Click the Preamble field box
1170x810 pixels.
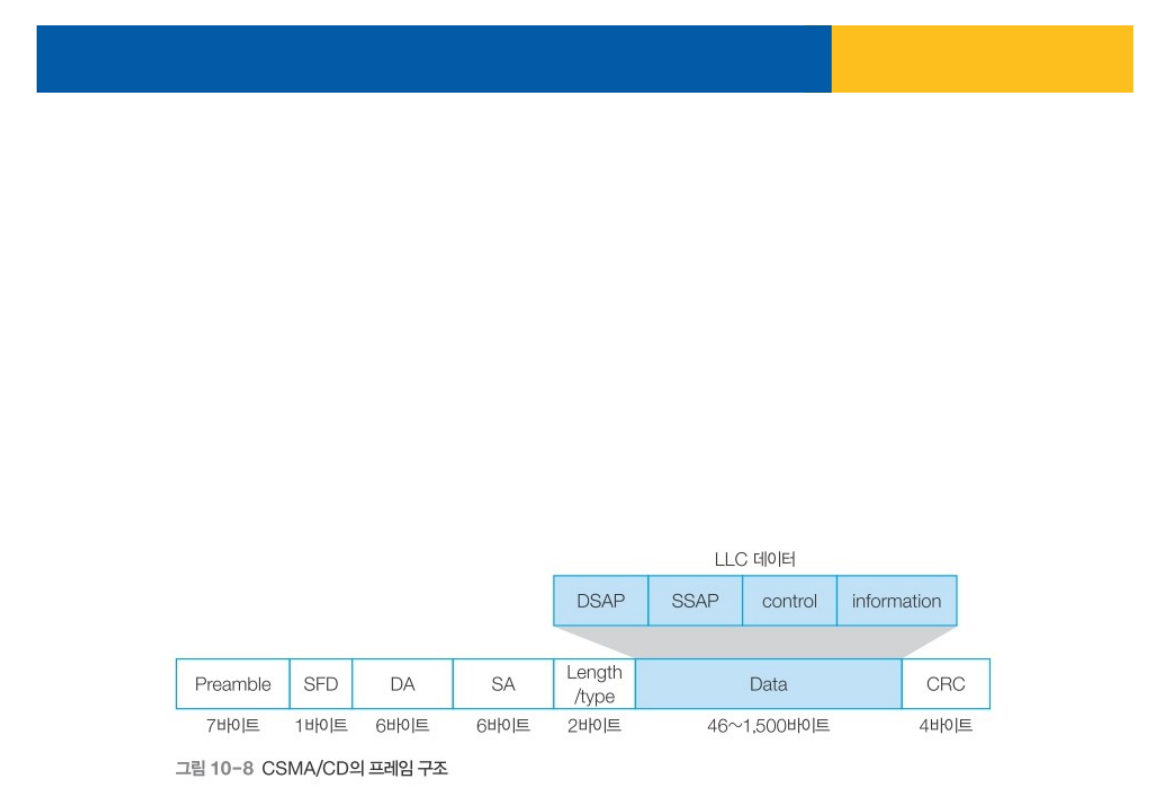tap(232, 684)
